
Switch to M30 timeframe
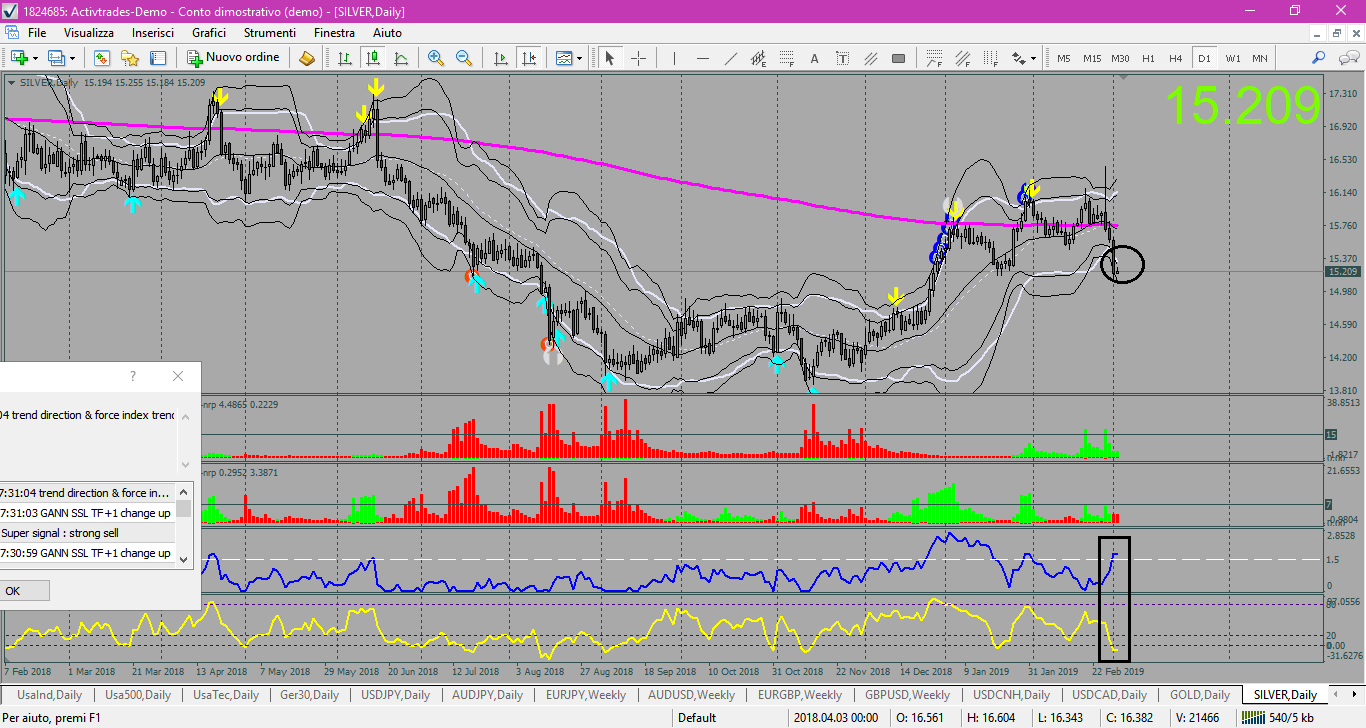[x=1120, y=58]
